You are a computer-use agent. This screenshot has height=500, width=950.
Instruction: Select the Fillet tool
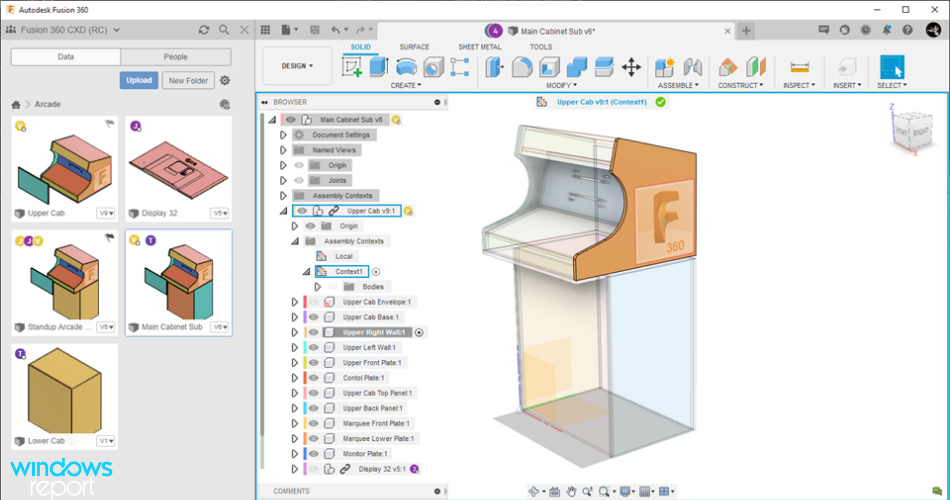click(522, 67)
